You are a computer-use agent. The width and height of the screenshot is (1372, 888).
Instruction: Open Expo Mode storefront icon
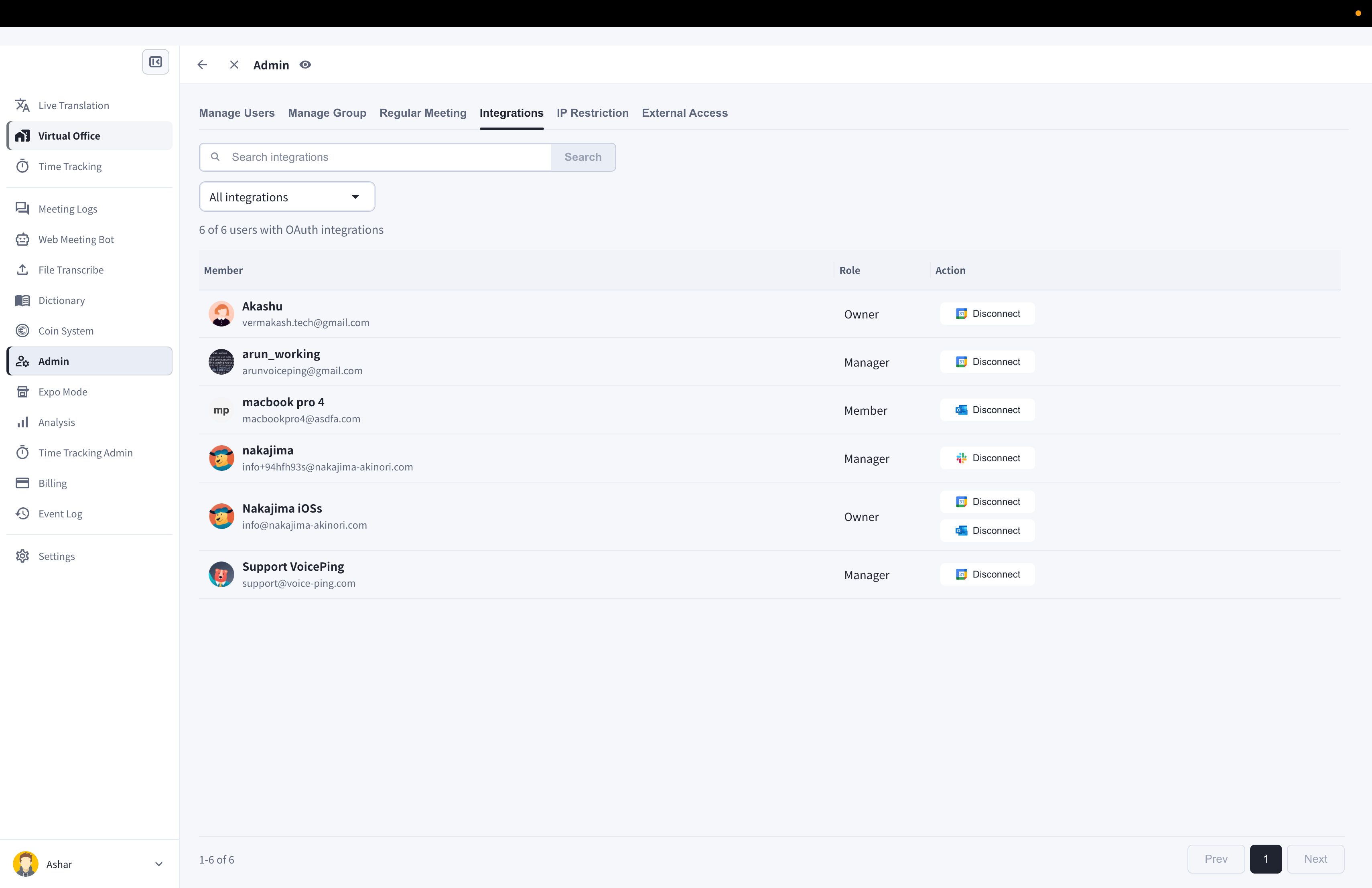pos(22,392)
